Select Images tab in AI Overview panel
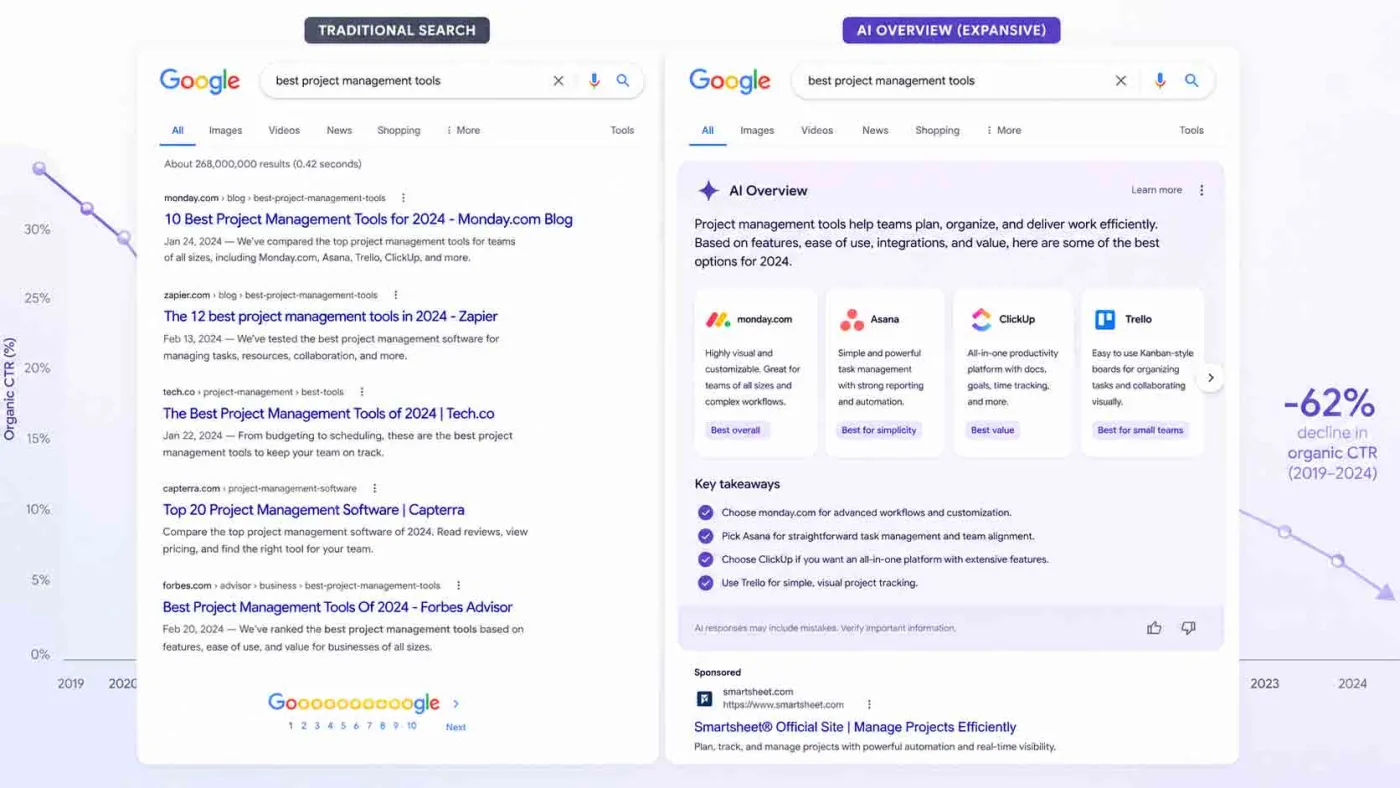Viewport: 1400px width, 788px height. click(x=757, y=130)
